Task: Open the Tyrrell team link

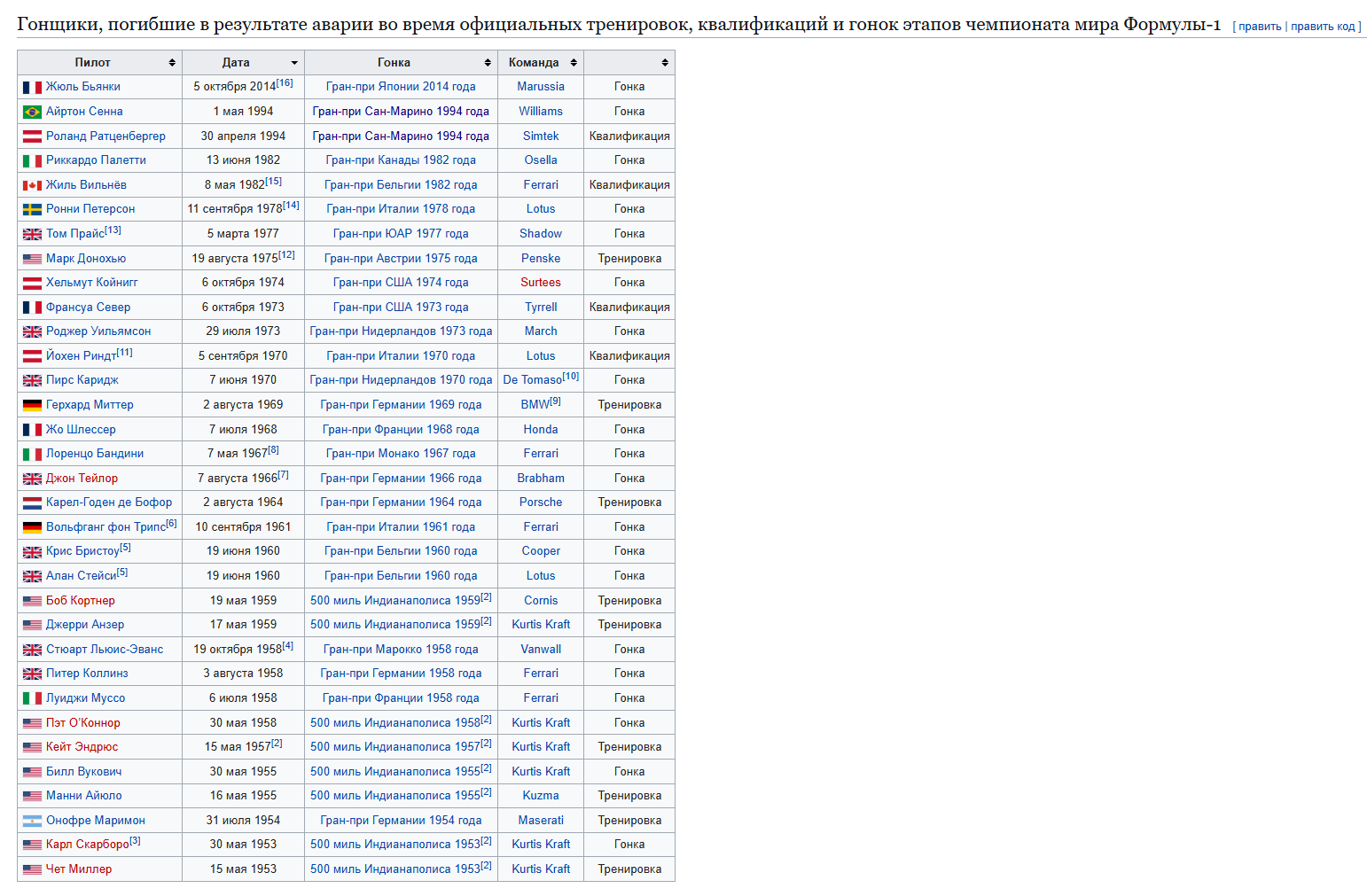Action: click(541, 308)
